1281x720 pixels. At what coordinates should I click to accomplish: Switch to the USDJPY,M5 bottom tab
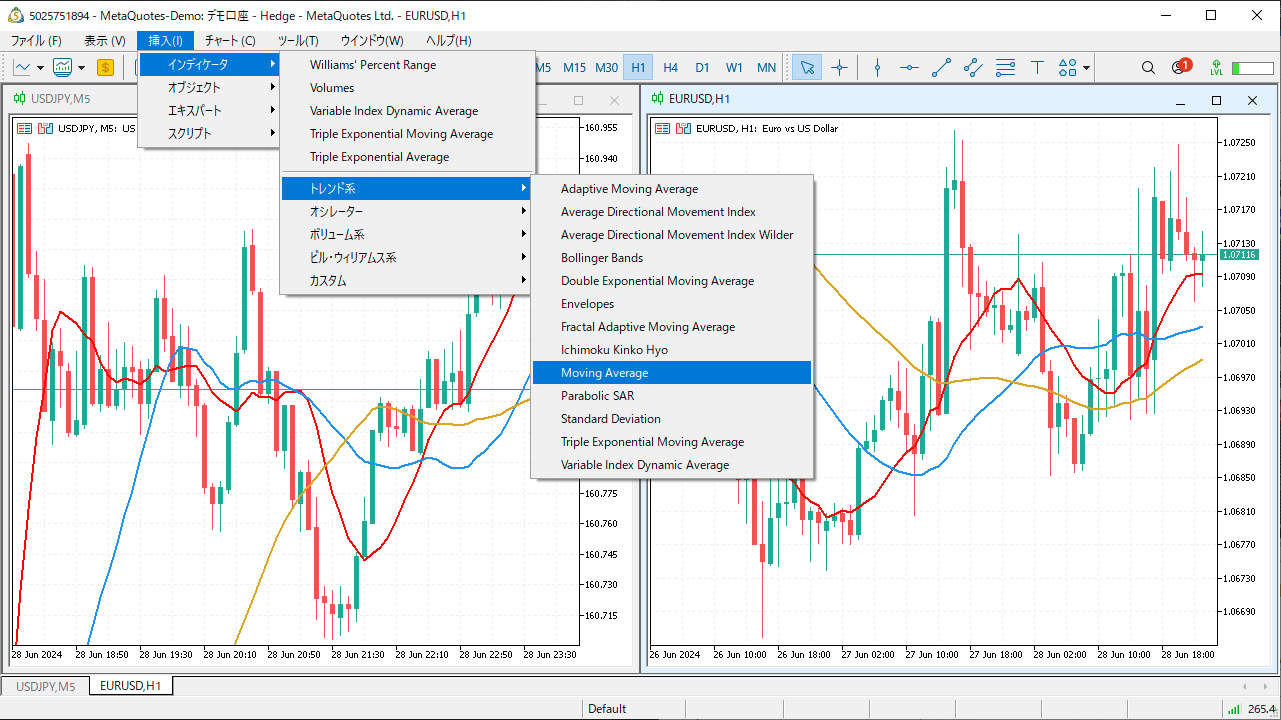[45, 686]
